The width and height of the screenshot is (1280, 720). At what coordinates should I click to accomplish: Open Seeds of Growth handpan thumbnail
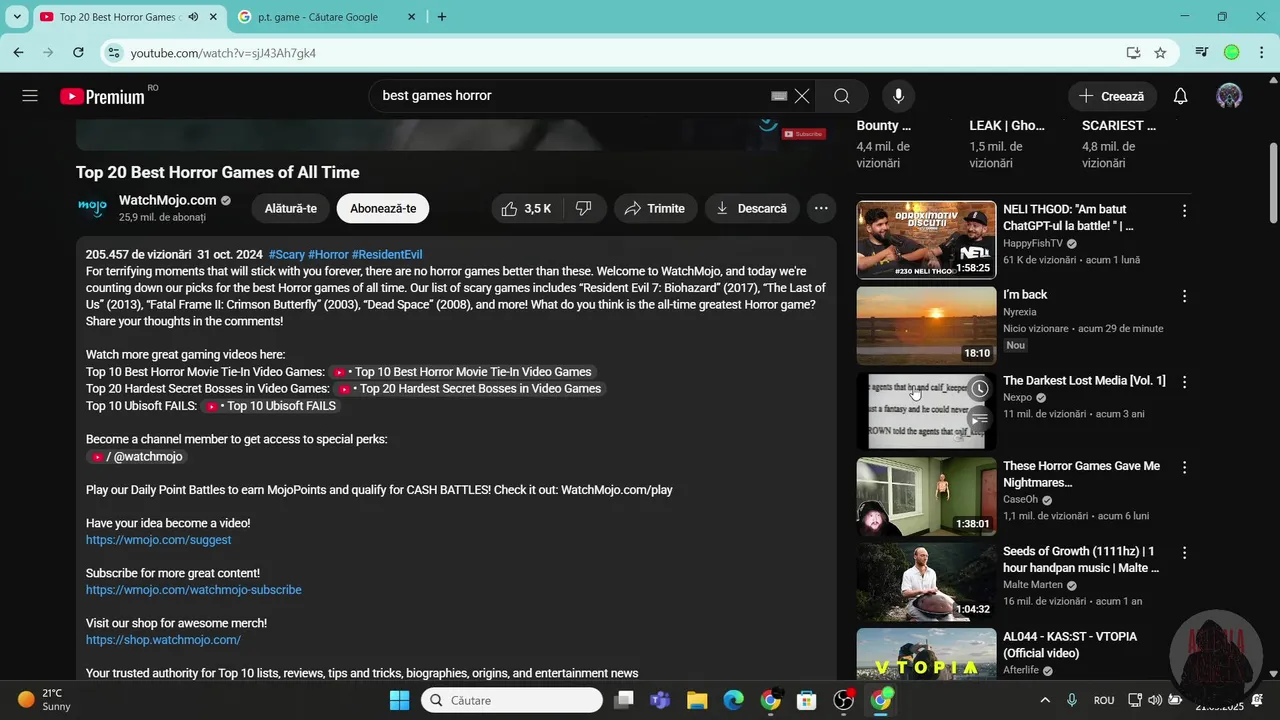[x=926, y=581]
